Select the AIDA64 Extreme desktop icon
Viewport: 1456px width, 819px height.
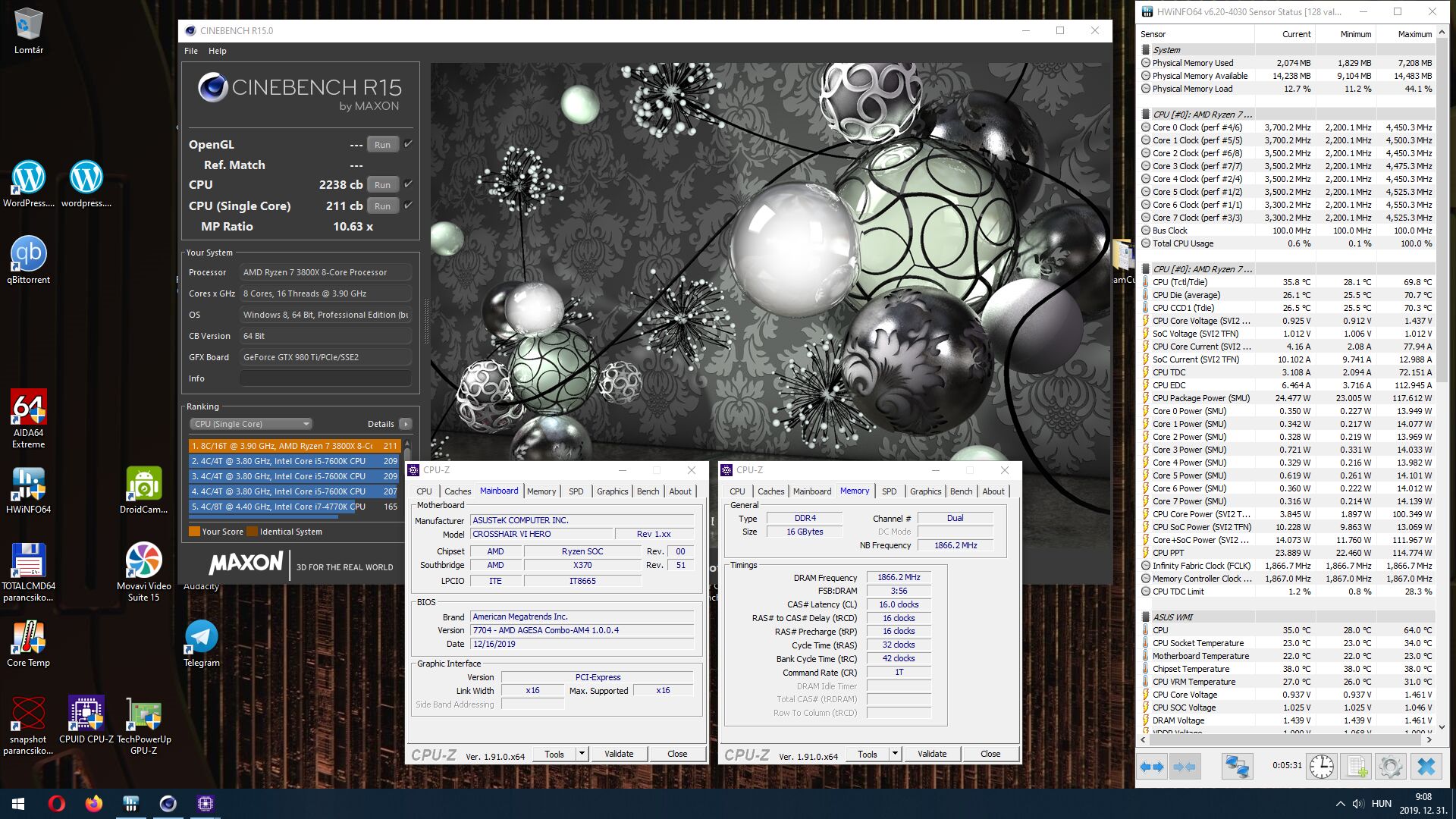click(x=28, y=419)
